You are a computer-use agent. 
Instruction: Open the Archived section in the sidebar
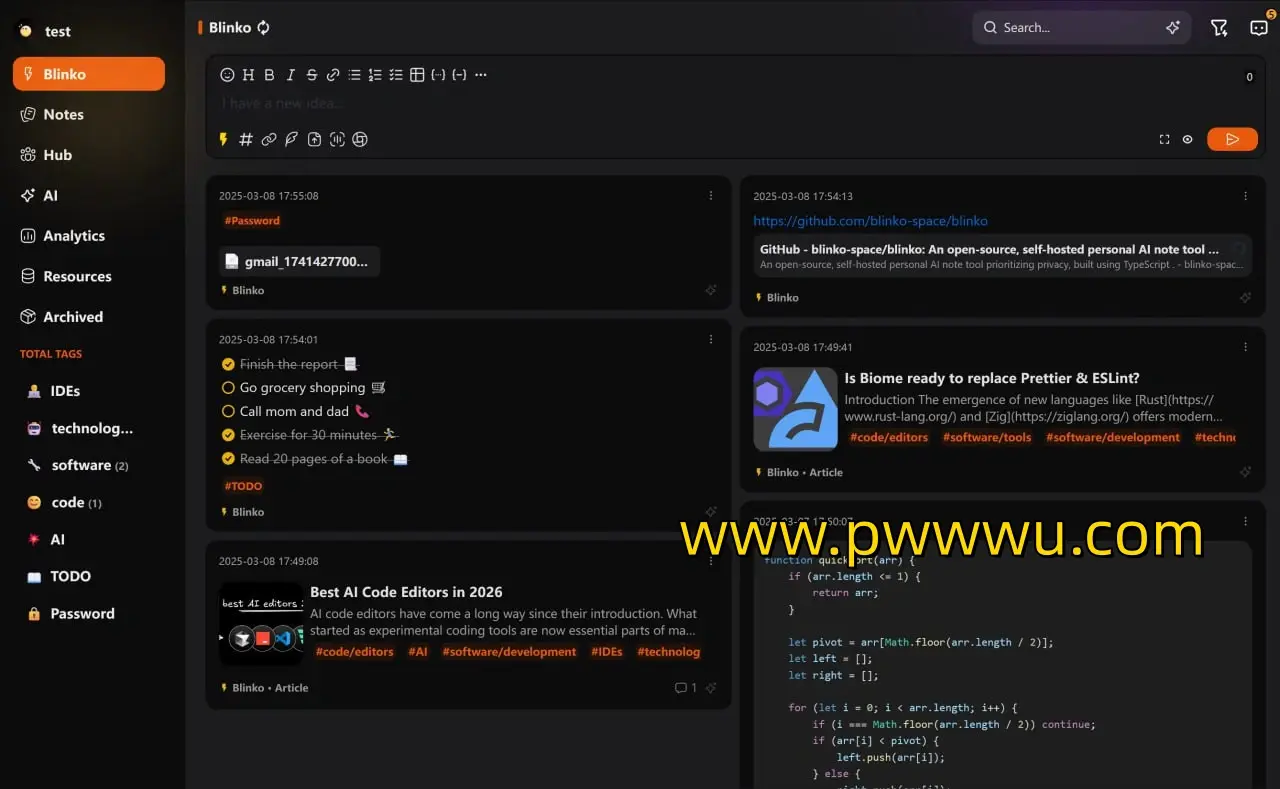pyautogui.click(x=73, y=317)
